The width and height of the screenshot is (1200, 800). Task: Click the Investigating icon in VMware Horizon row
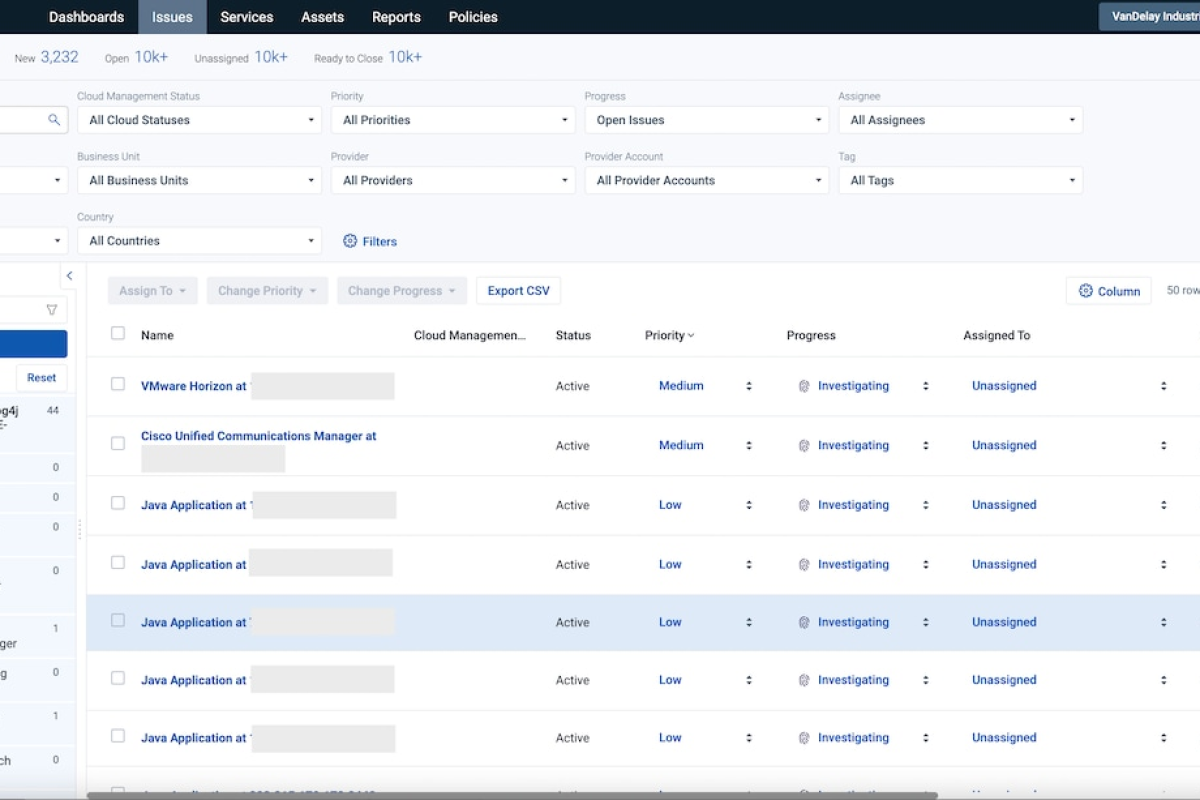tap(804, 386)
